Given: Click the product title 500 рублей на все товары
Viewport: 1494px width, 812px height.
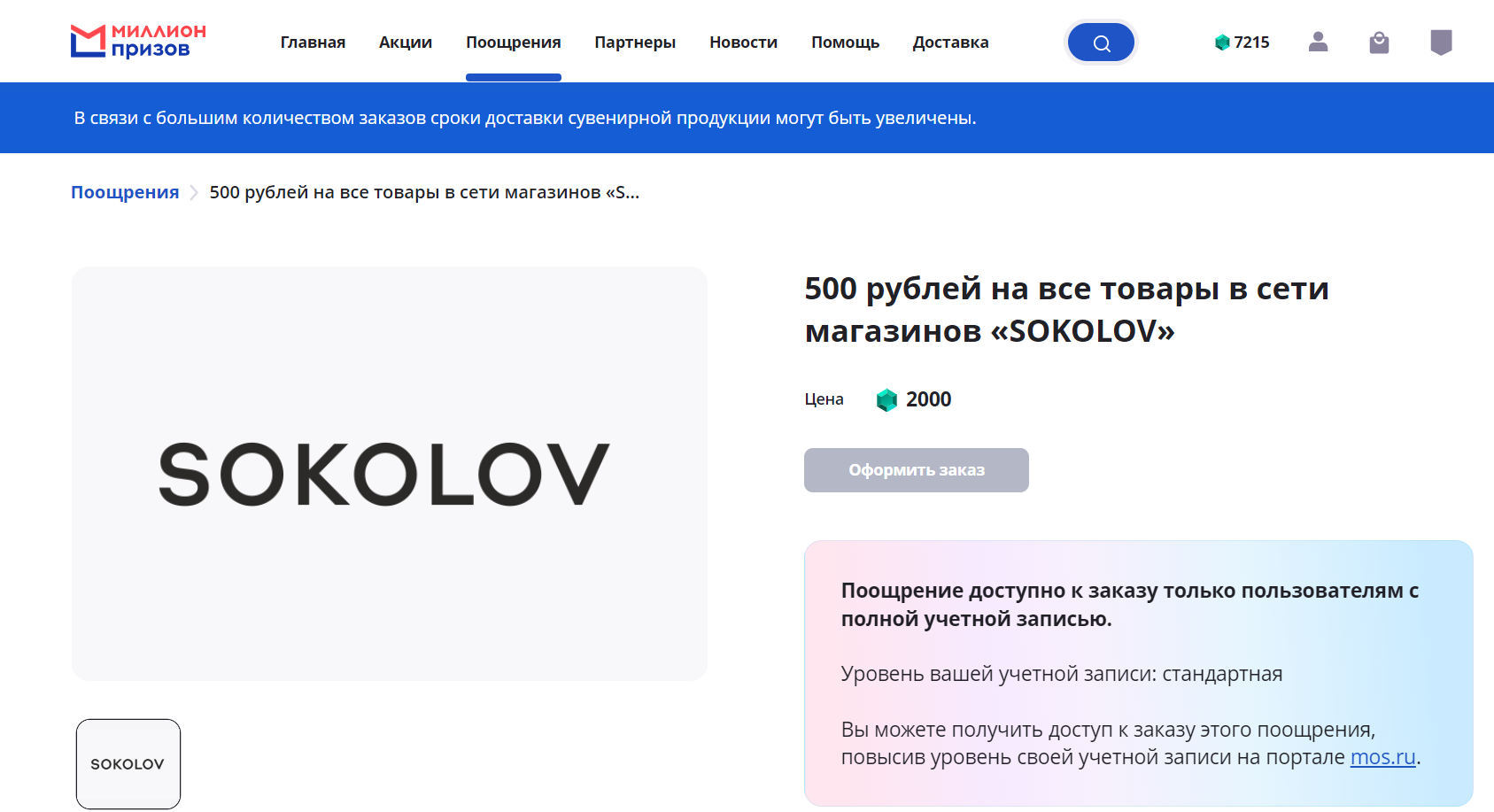Looking at the screenshot, I should point(1066,309).
